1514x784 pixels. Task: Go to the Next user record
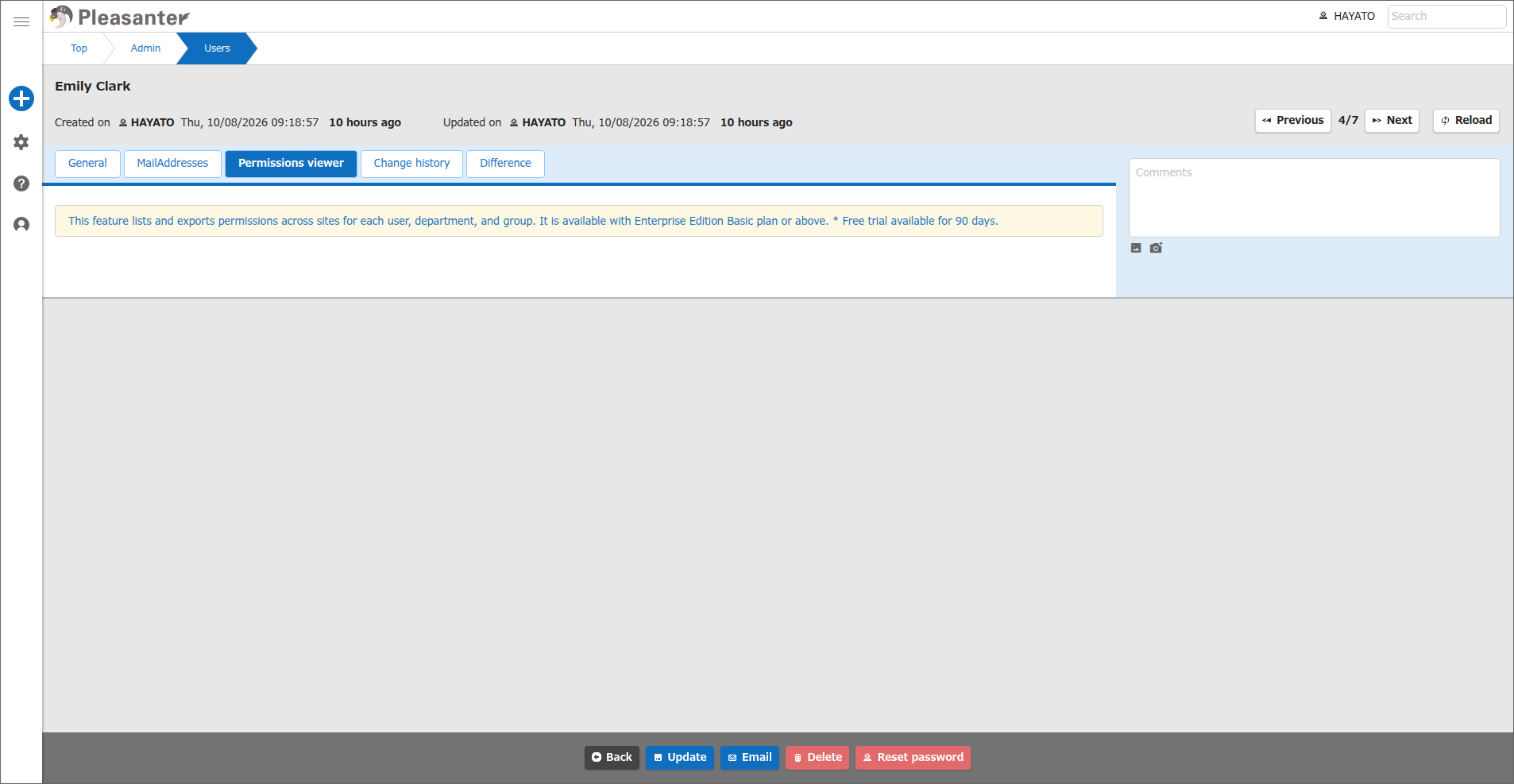pyautogui.click(x=1392, y=121)
